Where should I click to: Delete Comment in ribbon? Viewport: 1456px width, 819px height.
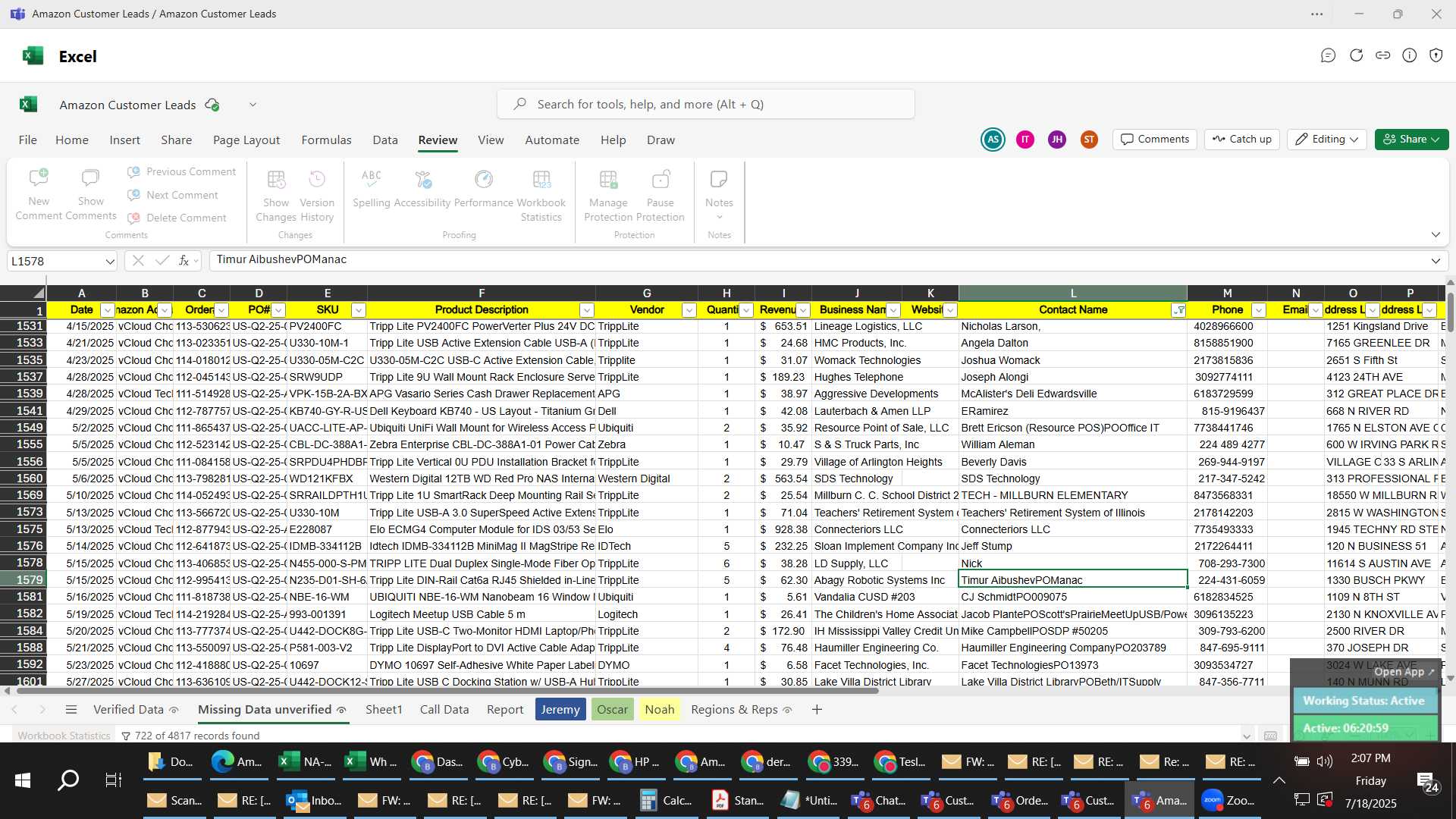(177, 218)
